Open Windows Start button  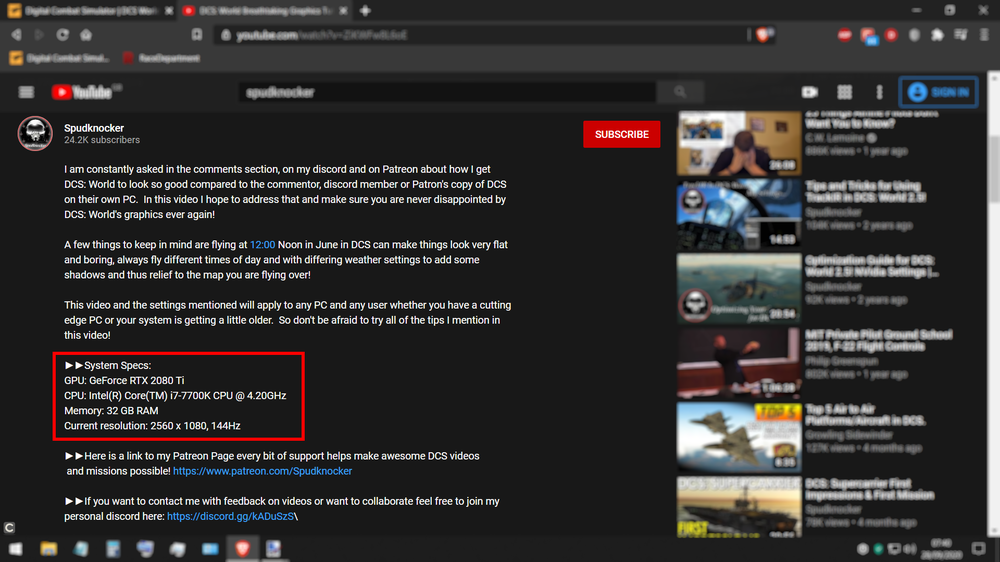[16, 549]
